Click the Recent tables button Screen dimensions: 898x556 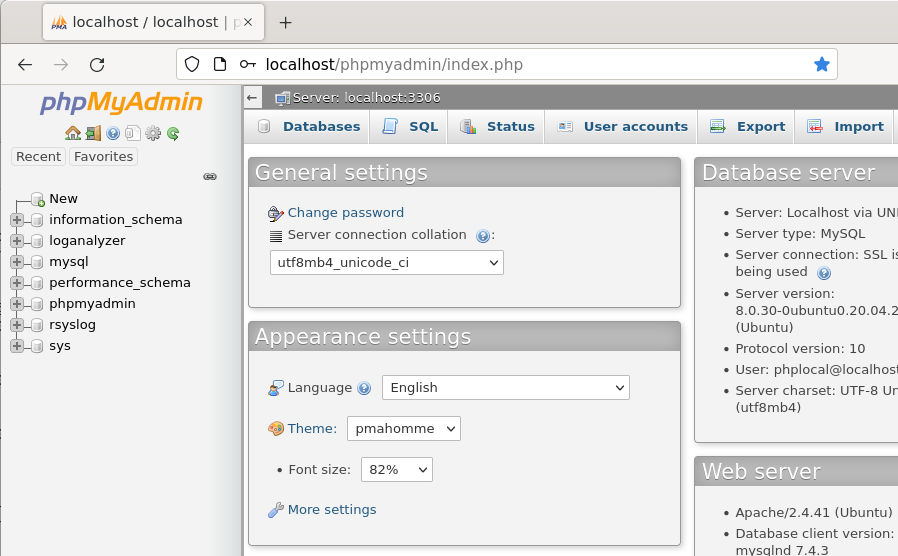38,156
